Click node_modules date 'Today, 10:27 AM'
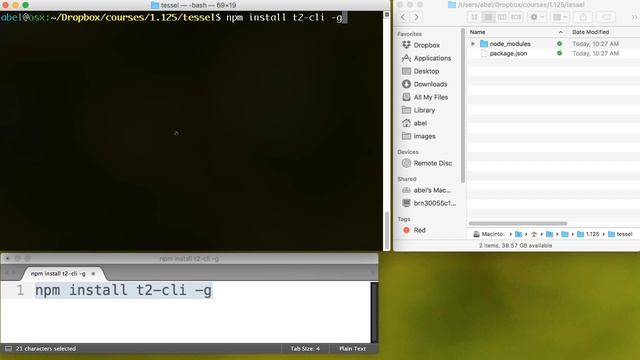Screen dimensions: 640x360 pyautogui.click(x=596, y=44)
